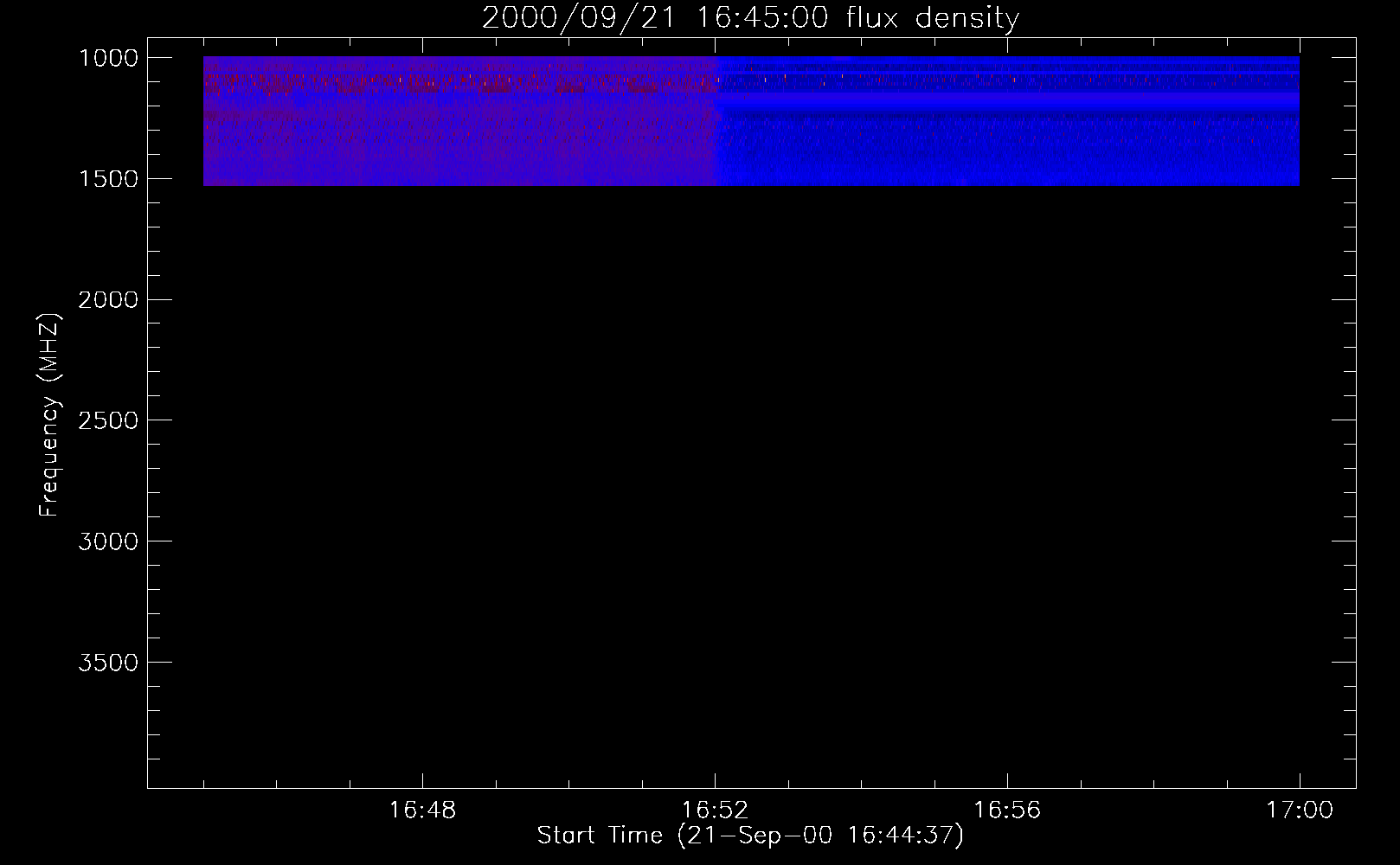Click the 3500 frequency tick label
The image size is (1400, 865).
pyautogui.click(x=108, y=663)
